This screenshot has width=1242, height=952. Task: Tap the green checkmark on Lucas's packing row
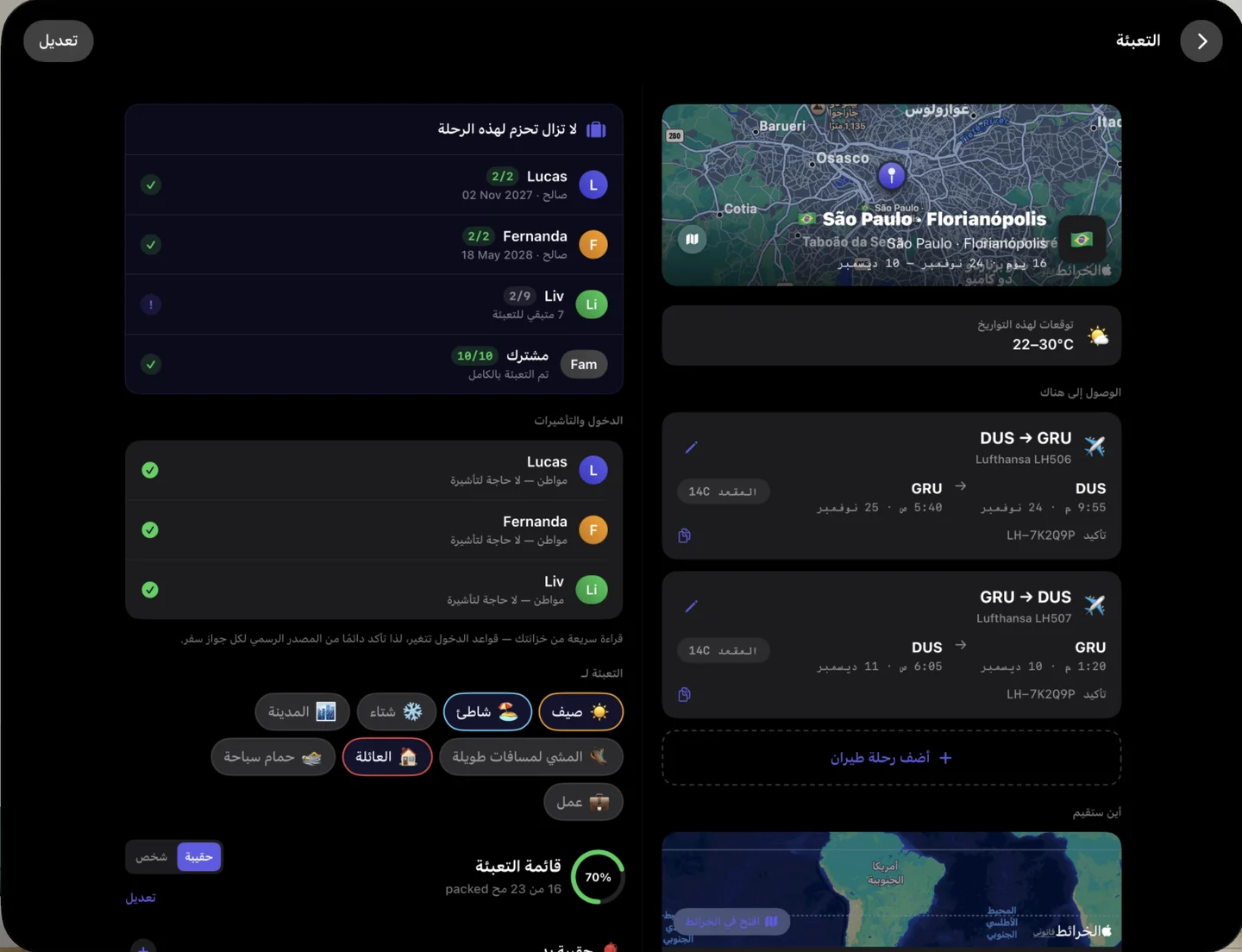click(x=151, y=185)
